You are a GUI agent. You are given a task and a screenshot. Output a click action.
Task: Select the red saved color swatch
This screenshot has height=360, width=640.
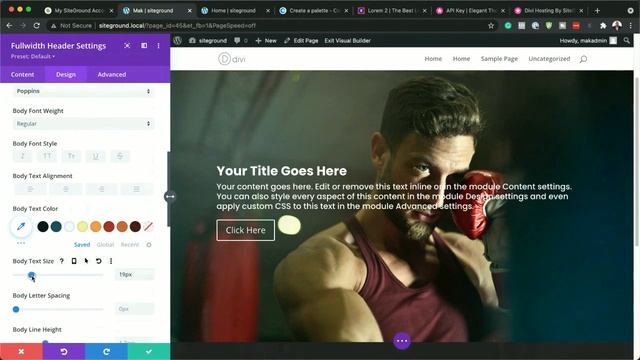tap(109, 227)
